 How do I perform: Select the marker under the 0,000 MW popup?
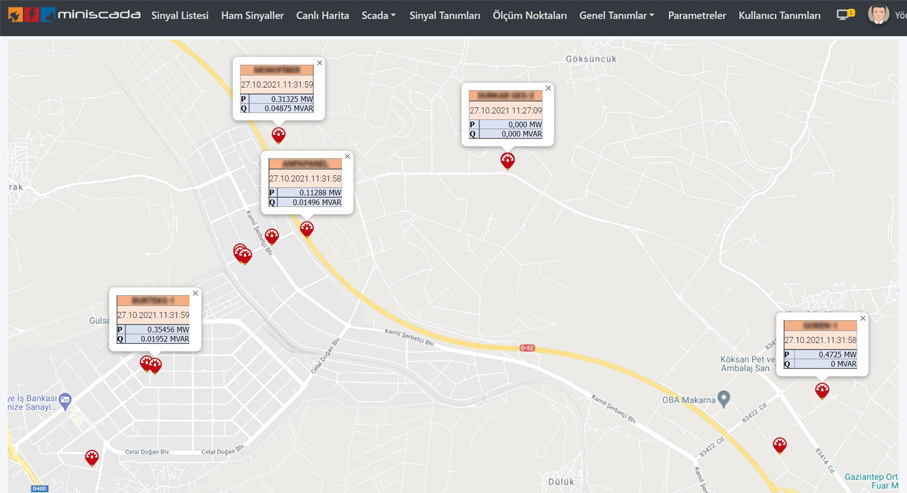click(508, 160)
